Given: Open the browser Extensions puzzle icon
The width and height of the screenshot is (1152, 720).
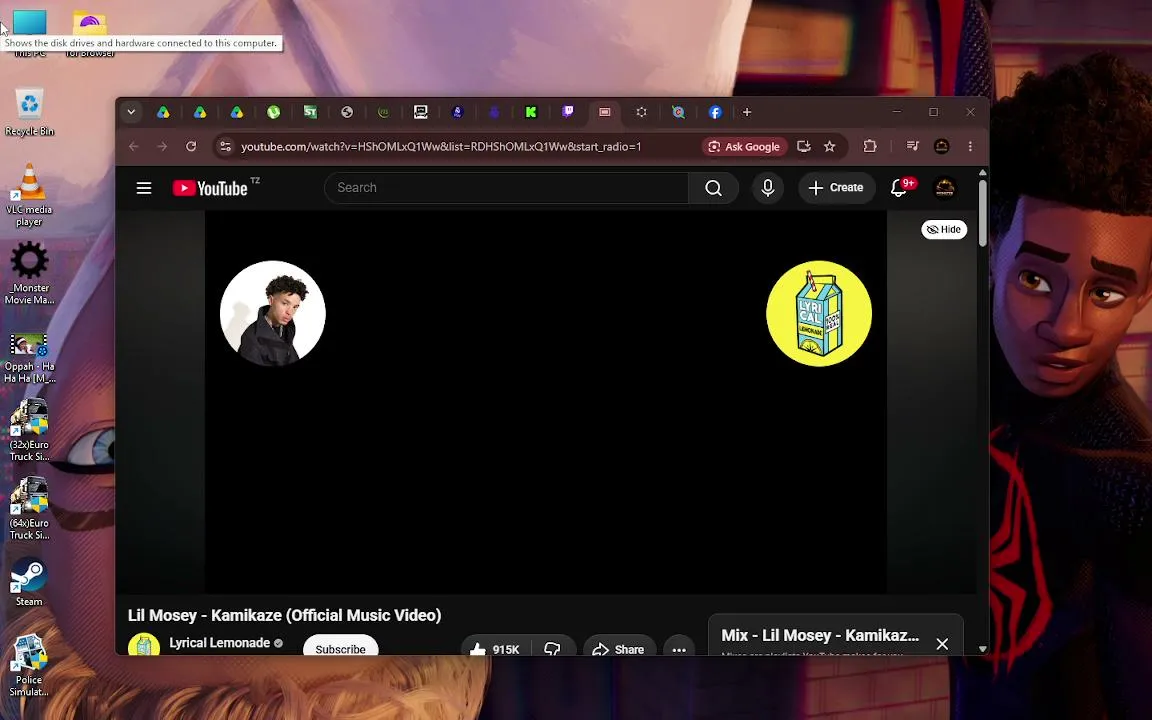Looking at the screenshot, I should coord(870,146).
